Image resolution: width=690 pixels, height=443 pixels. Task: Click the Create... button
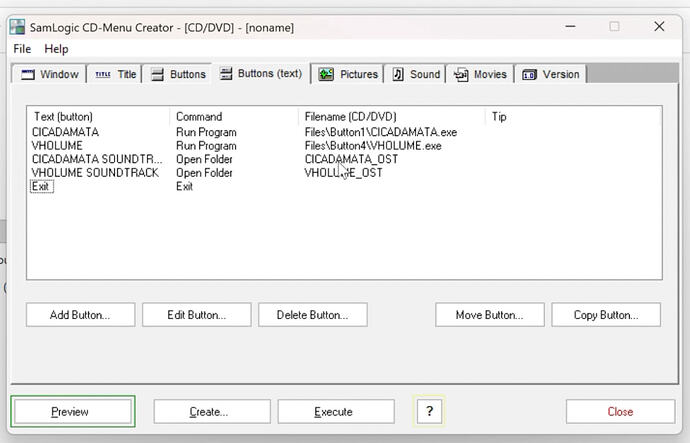212,412
